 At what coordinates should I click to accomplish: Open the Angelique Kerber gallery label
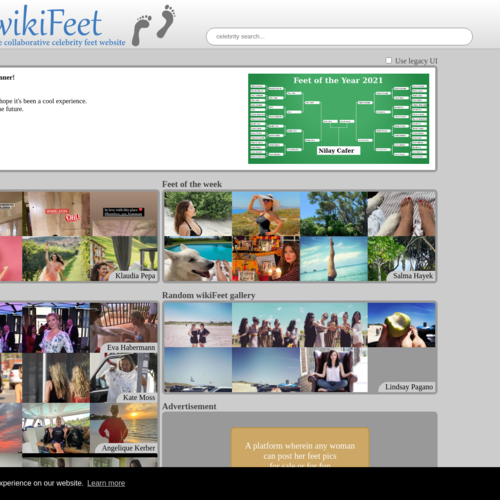pyautogui.click(x=128, y=448)
